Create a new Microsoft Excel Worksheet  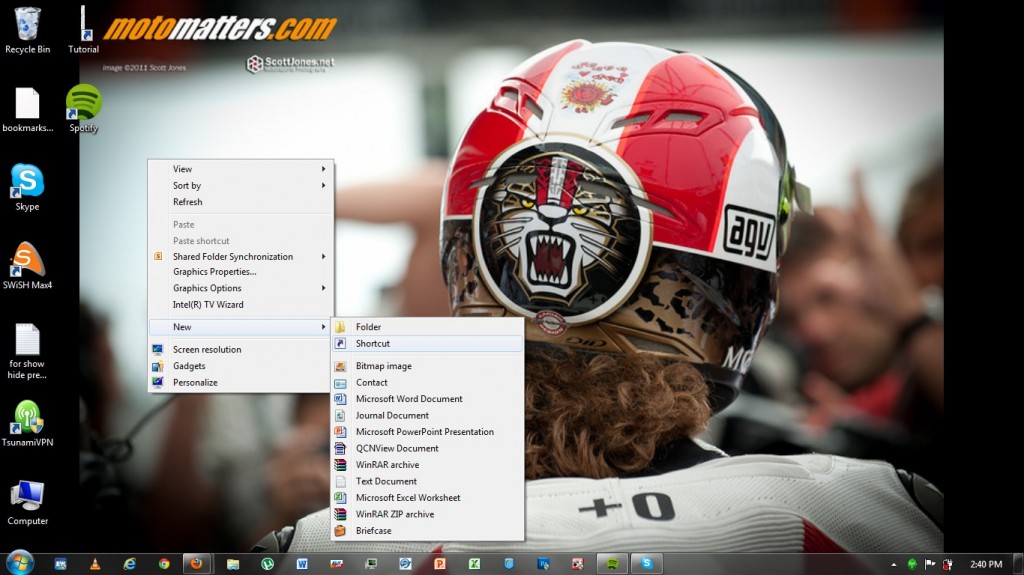[428, 497]
